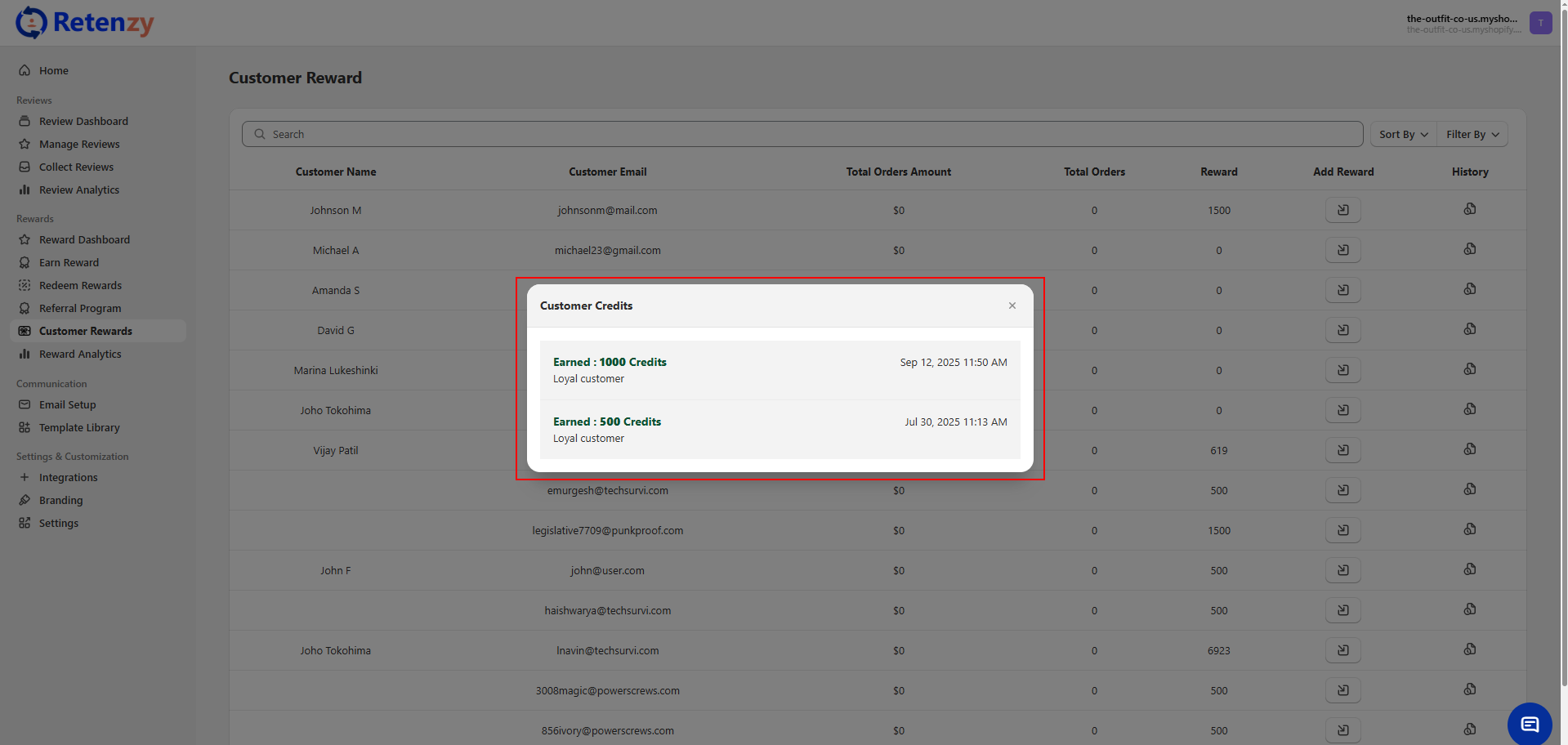
Task: View history for Vijay Patil
Action: [x=1469, y=449]
